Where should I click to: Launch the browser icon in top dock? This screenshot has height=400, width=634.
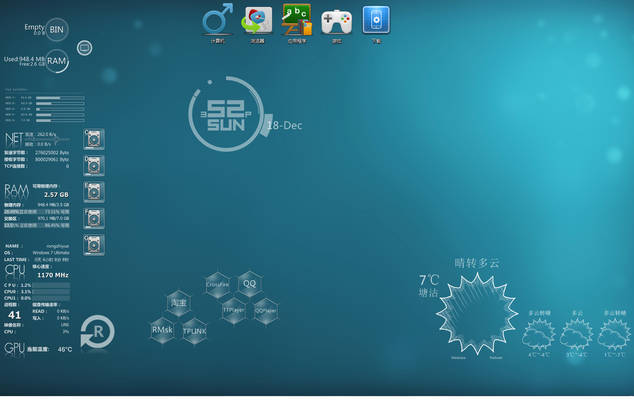257,19
